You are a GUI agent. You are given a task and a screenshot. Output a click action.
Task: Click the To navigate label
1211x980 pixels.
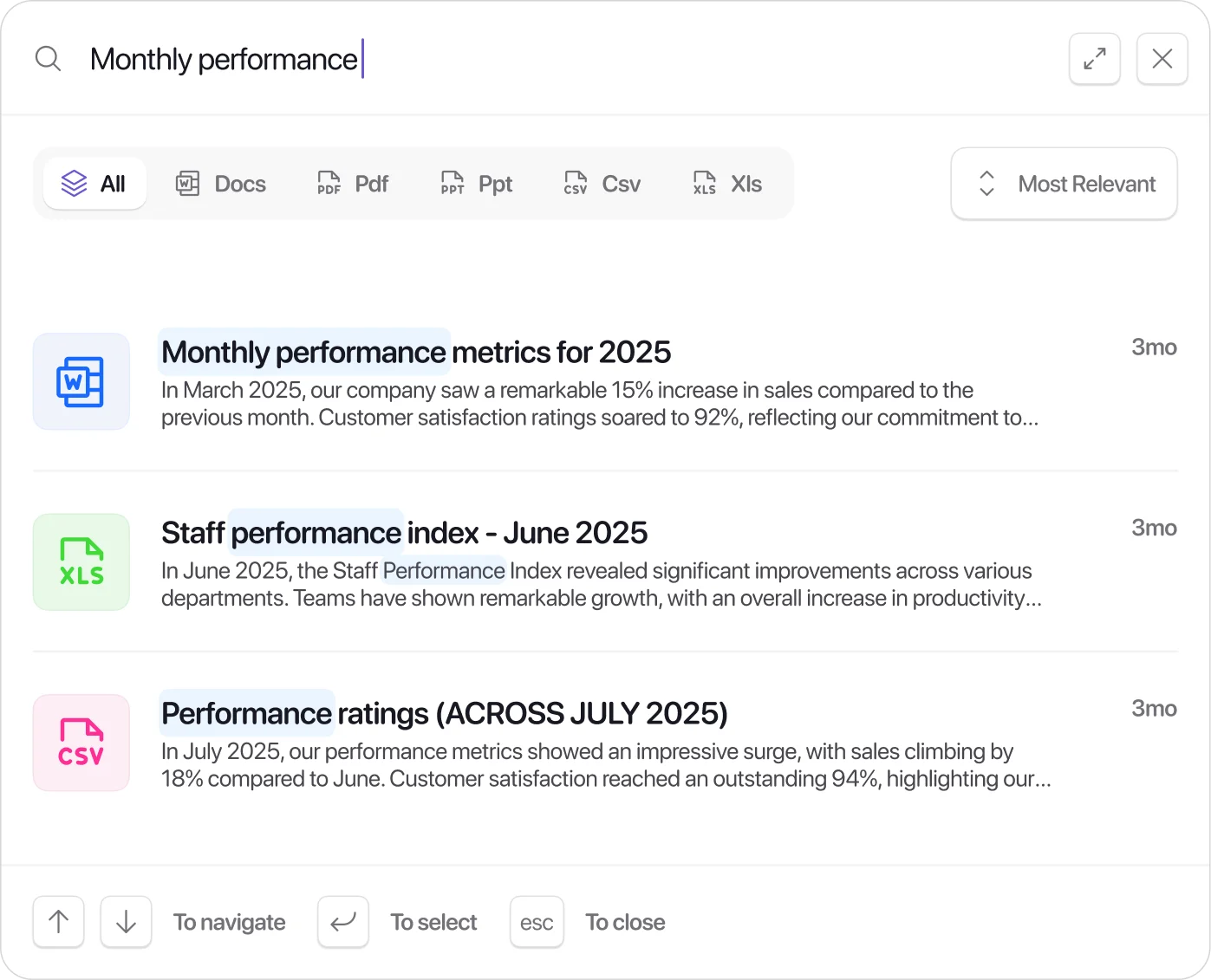(x=230, y=922)
